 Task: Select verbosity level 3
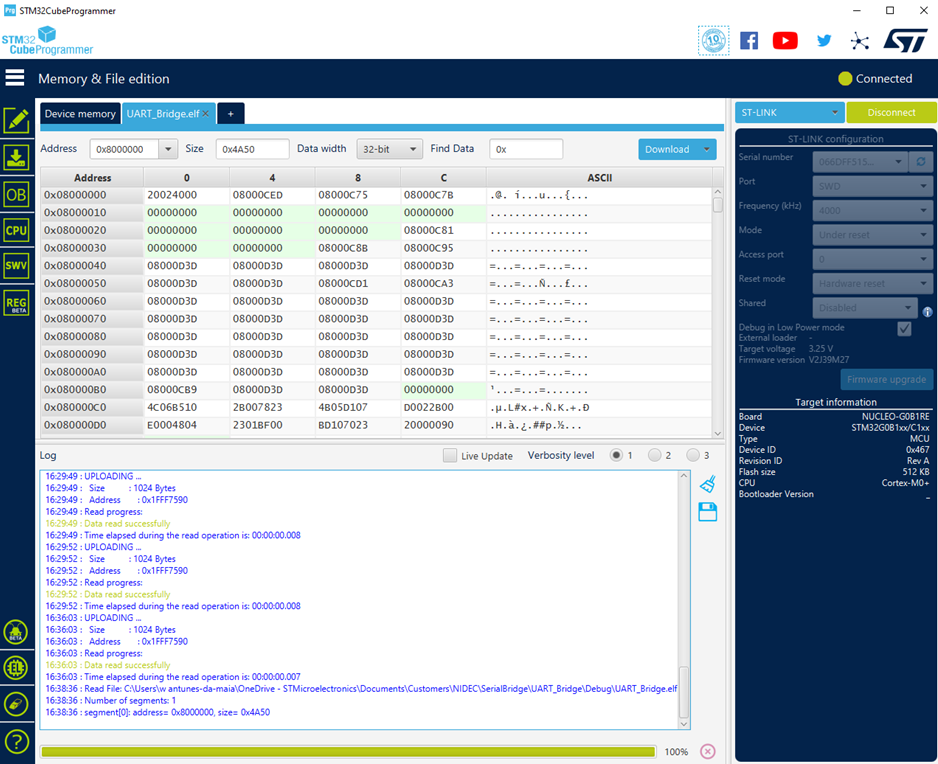click(693, 455)
